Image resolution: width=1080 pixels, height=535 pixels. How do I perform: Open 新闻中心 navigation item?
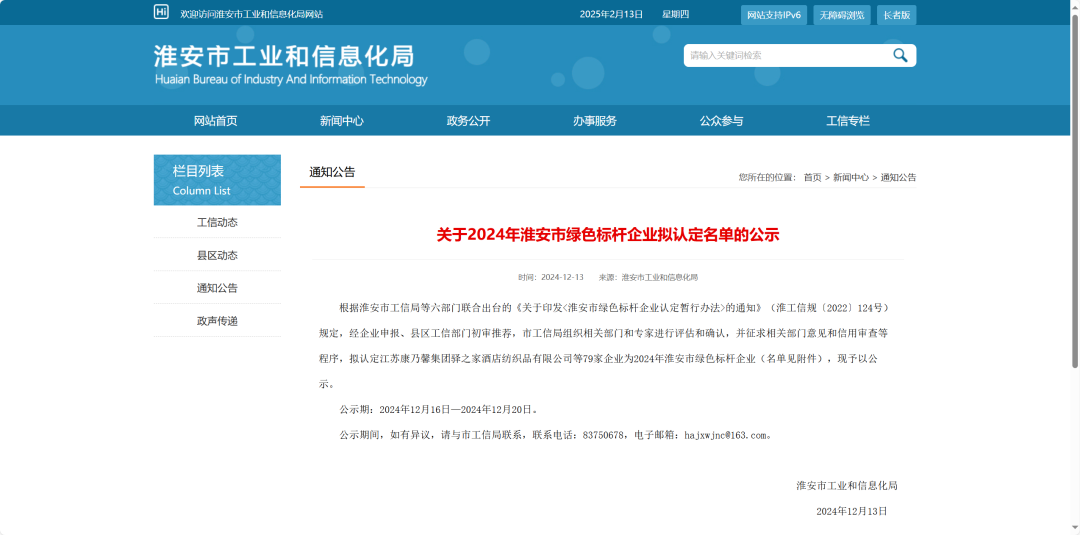pos(342,121)
